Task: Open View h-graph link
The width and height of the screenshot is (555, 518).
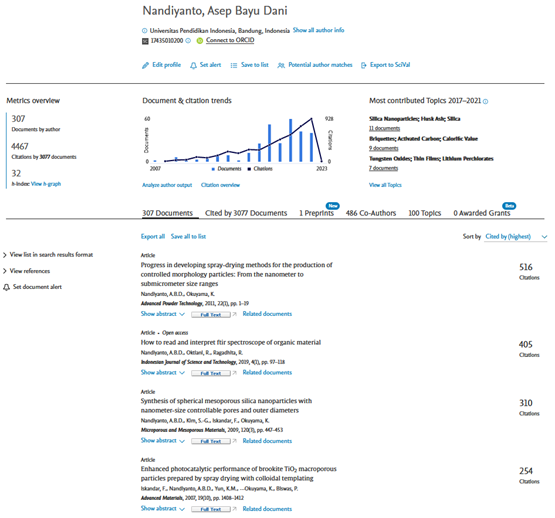Action: pos(46,184)
